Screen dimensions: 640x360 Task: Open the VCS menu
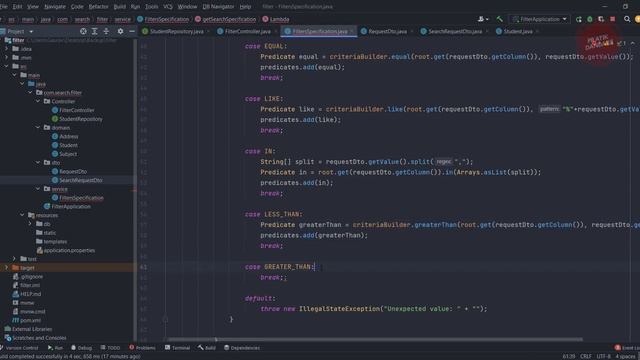tap(168, 7)
